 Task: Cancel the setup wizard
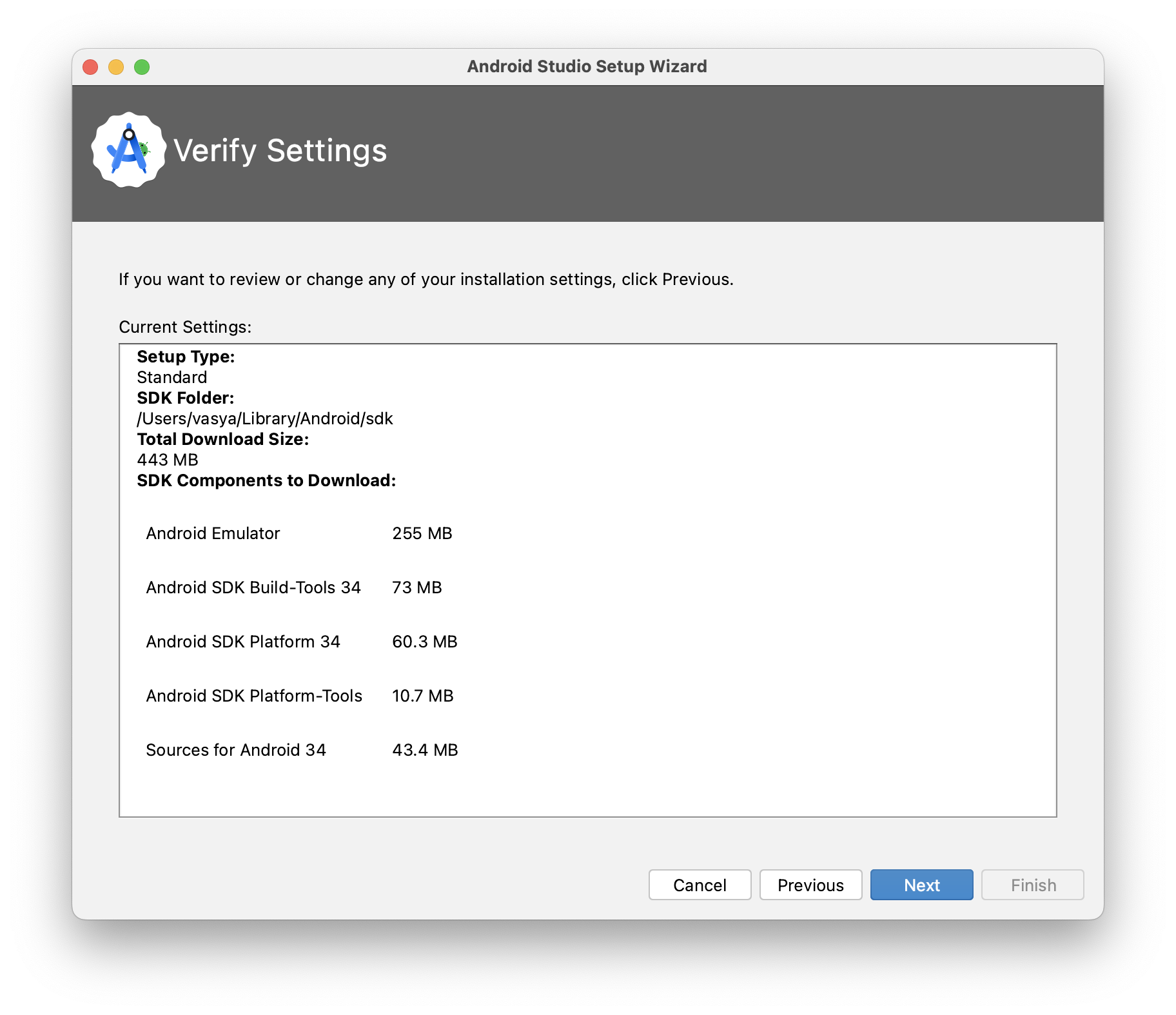700,885
